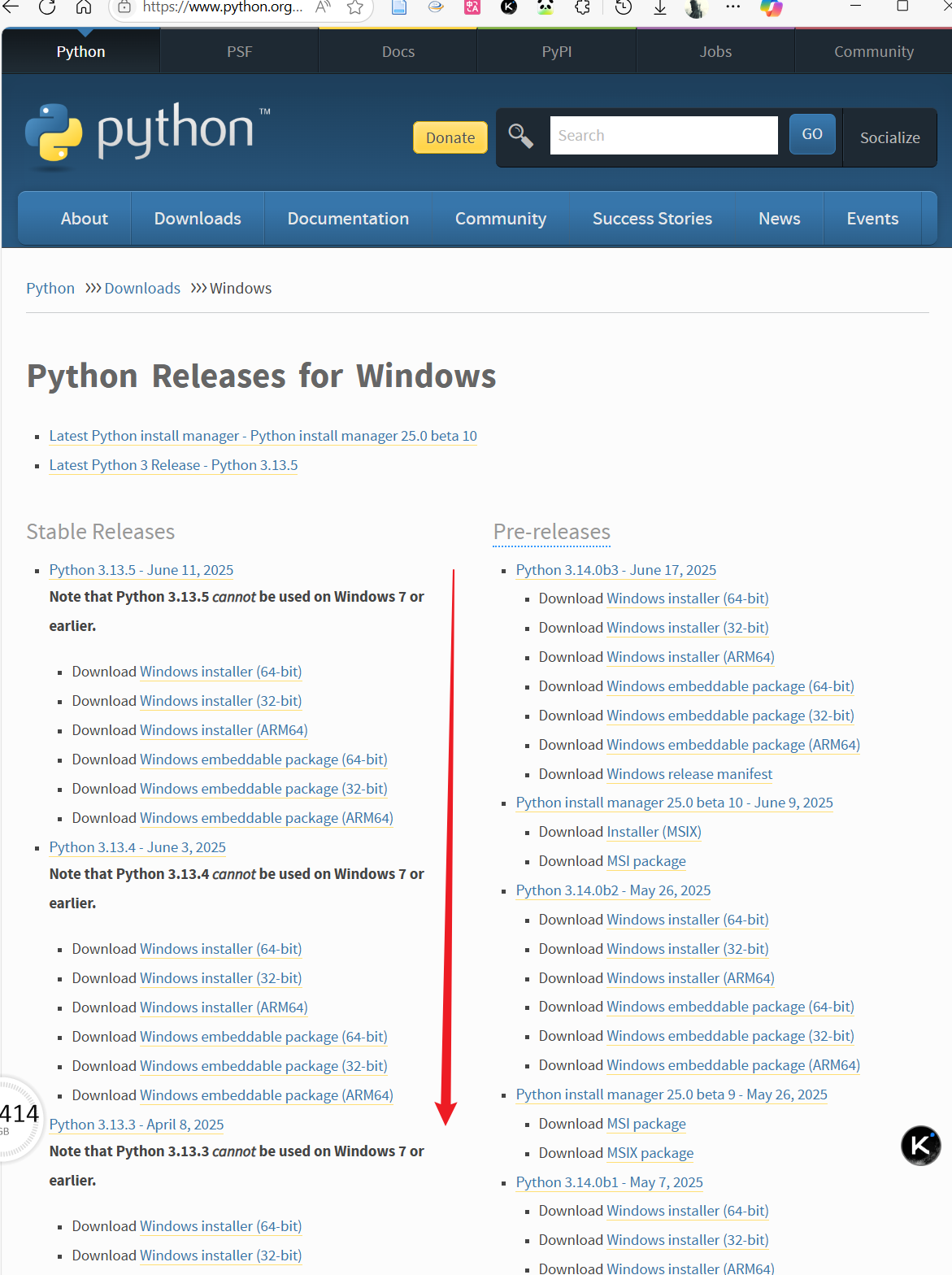The height and width of the screenshot is (1275, 952).
Task: Open the browser home page icon
Action: click(x=84, y=7)
